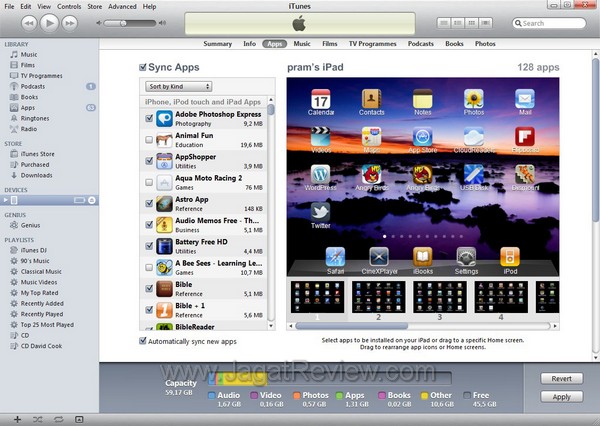The width and height of the screenshot is (600, 426).
Task: Click the Next track forward button
Action: (69, 23)
